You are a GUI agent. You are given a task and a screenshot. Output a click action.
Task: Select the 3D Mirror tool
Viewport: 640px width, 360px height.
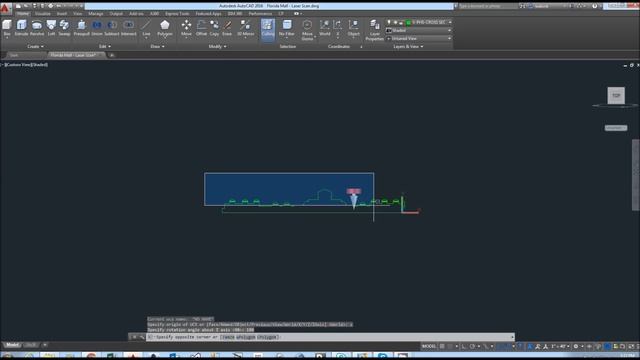tap(245, 28)
